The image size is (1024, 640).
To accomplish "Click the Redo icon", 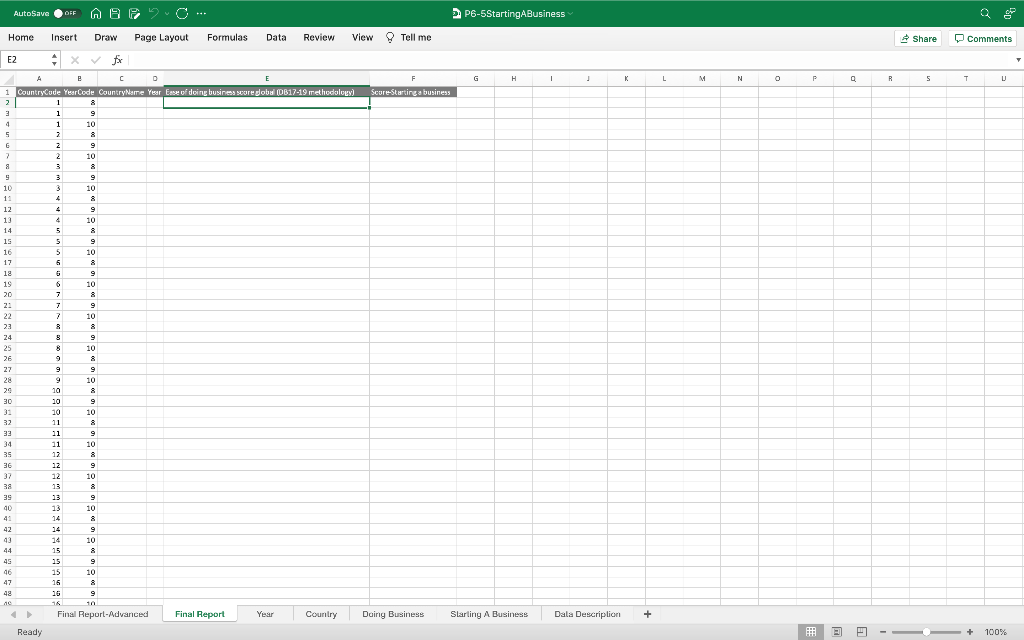I will pos(182,13).
